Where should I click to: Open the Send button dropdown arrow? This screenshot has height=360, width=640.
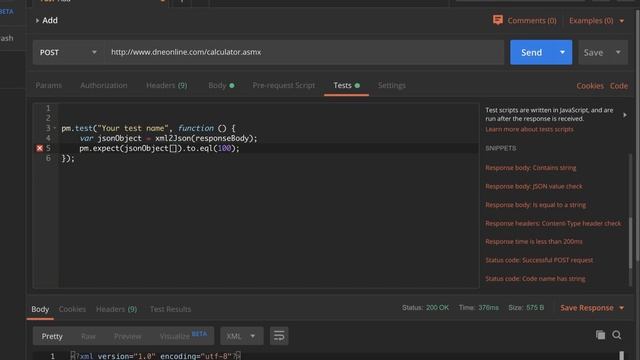tap(562, 52)
